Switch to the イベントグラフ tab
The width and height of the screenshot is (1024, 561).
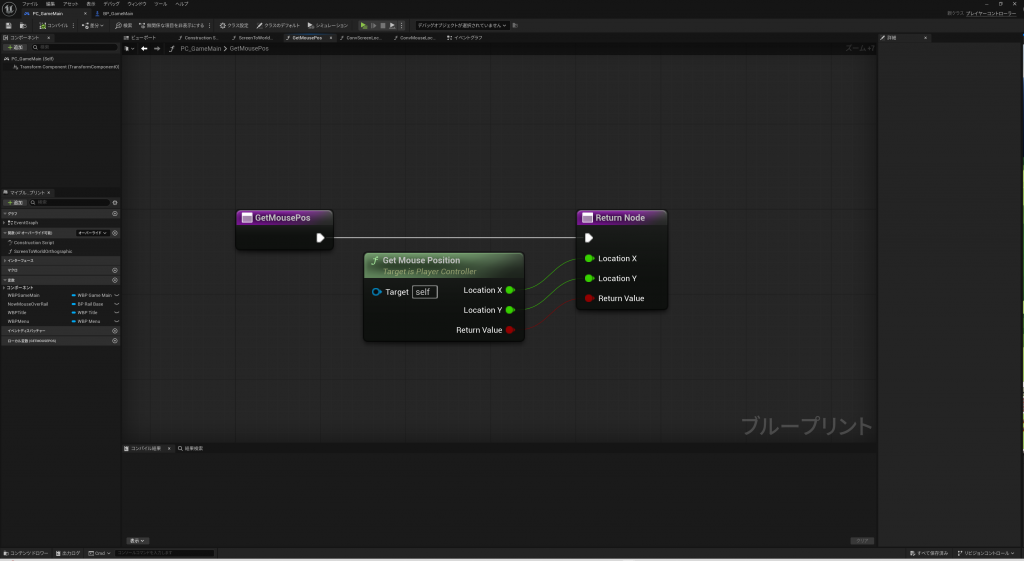tap(465, 38)
